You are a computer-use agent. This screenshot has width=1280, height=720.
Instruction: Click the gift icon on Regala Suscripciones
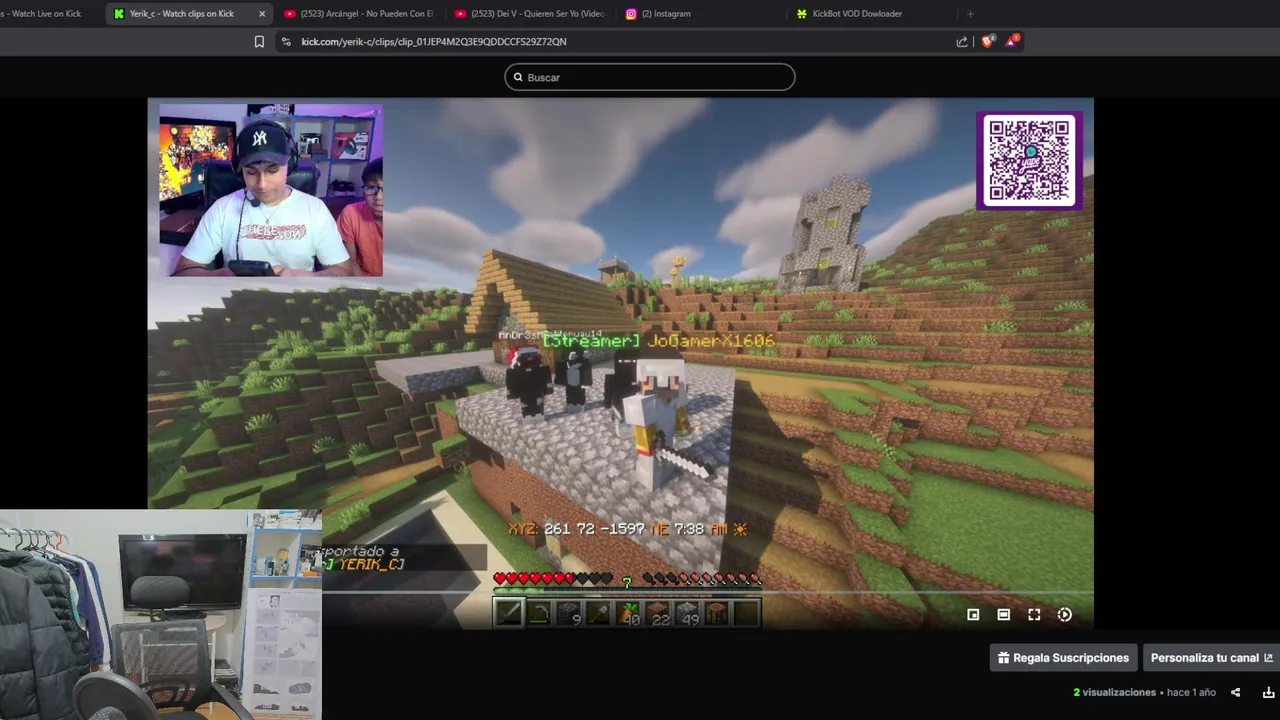click(1004, 658)
